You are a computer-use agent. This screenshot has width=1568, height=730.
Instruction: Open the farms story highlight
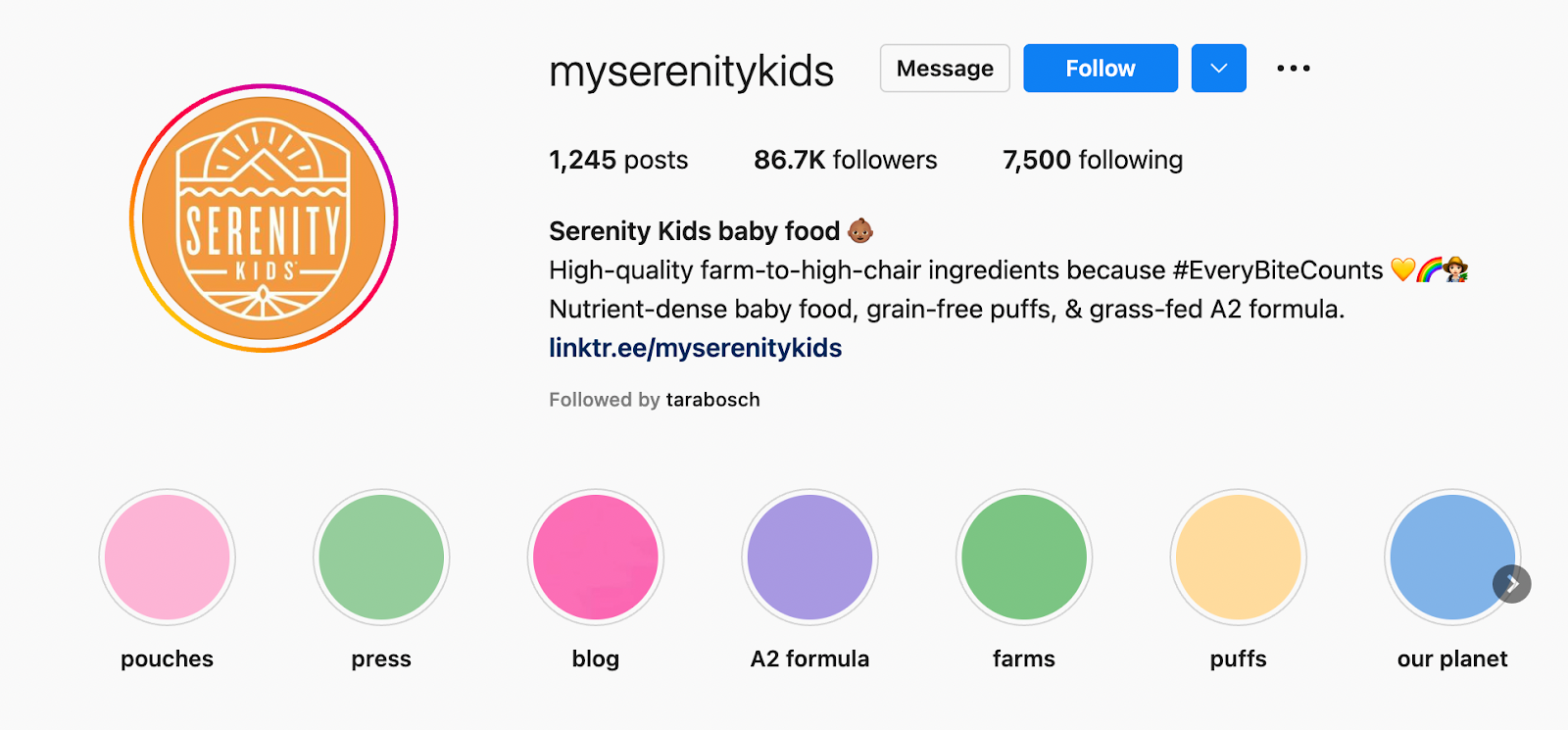coord(1023,557)
